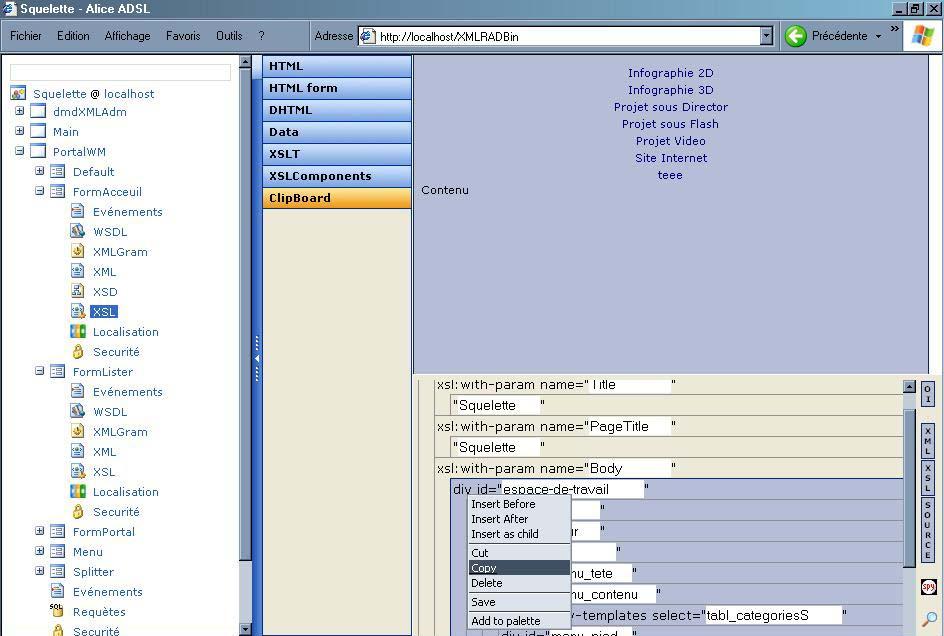Viewport: 944px width, 636px height.
Task: Open the Adresse URL dropdown arrow
Action: click(766, 36)
